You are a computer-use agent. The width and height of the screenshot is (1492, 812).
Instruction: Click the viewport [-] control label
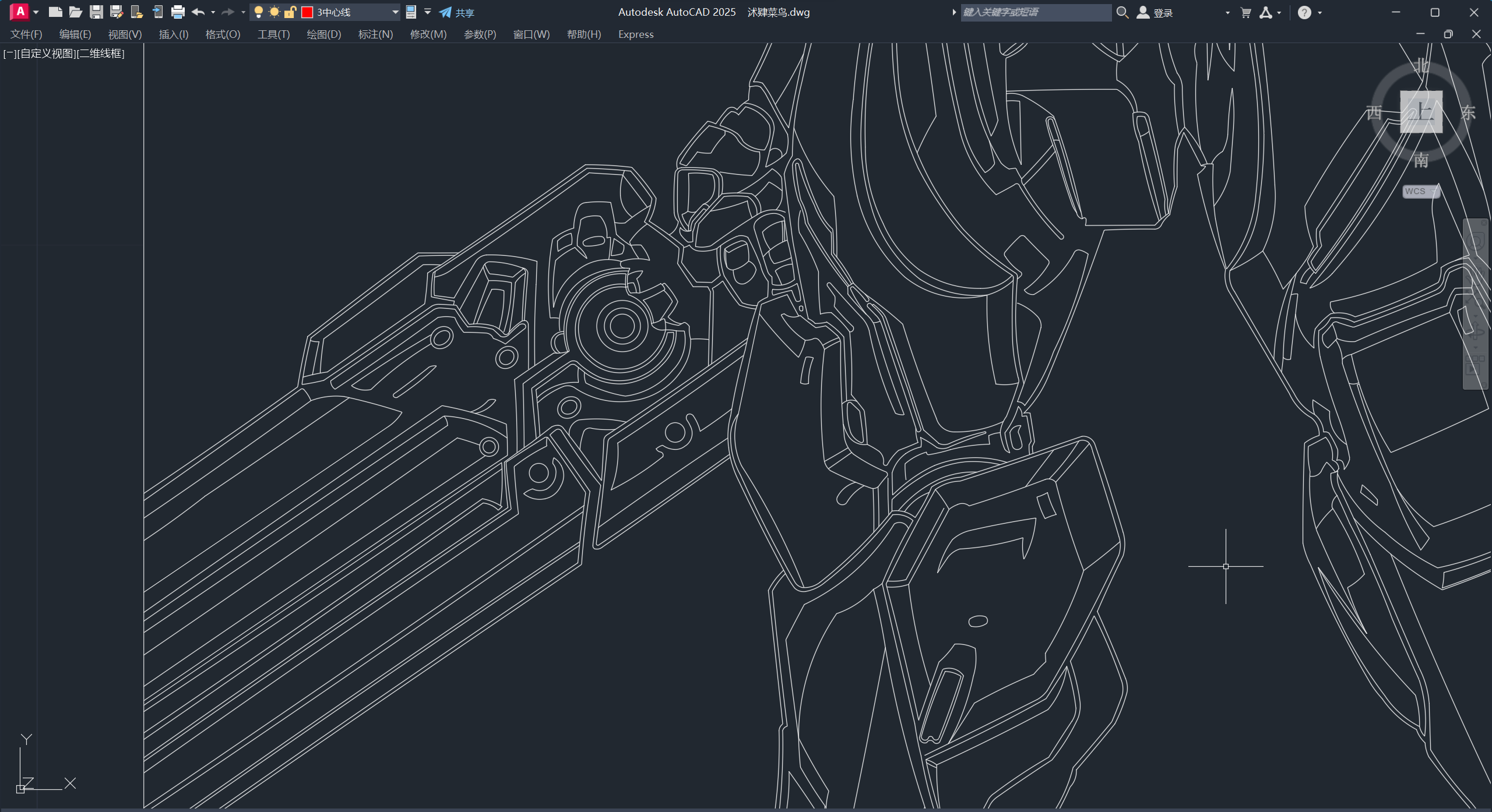pyautogui.click(x=10, y=54)
